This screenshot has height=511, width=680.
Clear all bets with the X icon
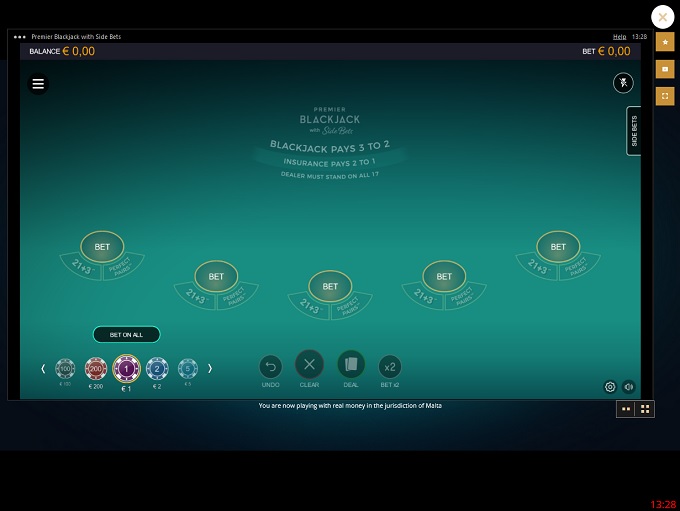coord(309,365)
